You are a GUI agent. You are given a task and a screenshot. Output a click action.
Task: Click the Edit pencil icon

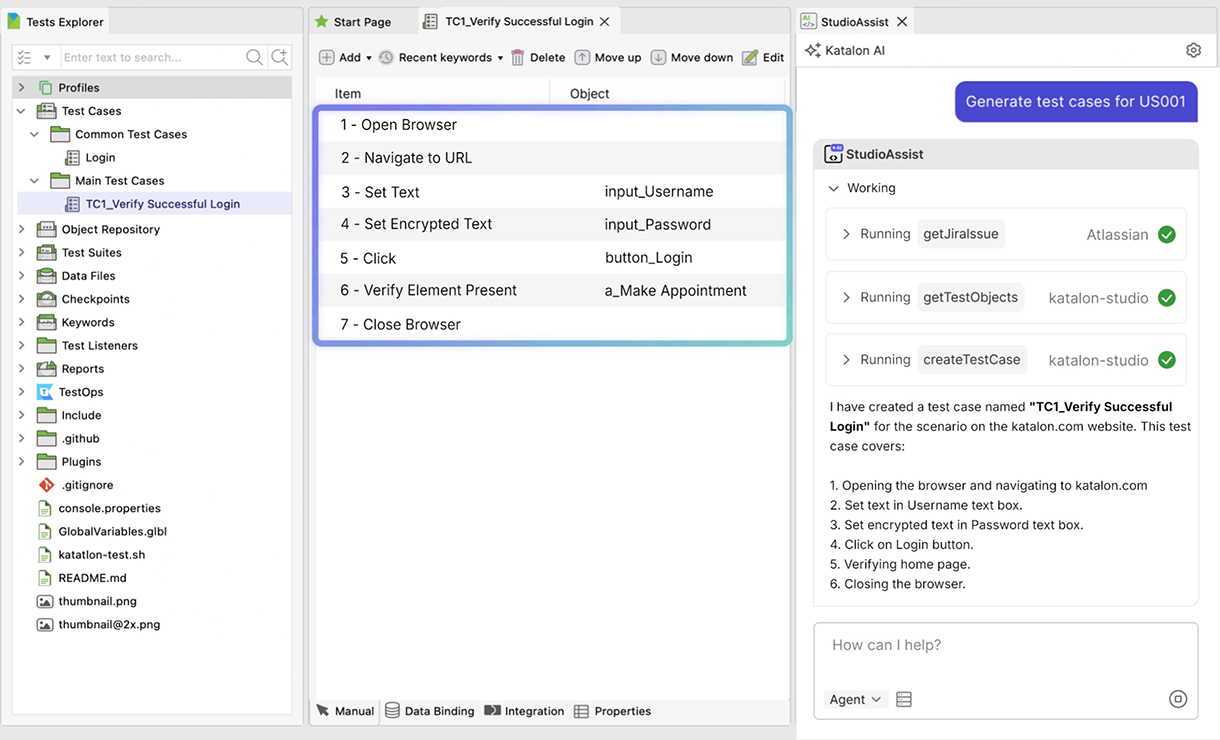(750, 57)
